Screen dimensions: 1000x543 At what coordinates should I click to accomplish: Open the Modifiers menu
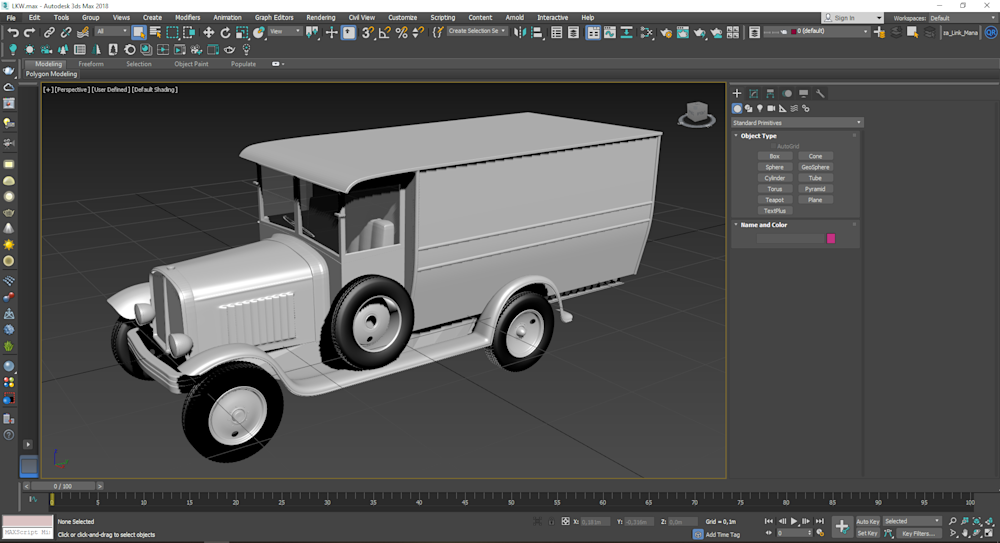[187, 17]
